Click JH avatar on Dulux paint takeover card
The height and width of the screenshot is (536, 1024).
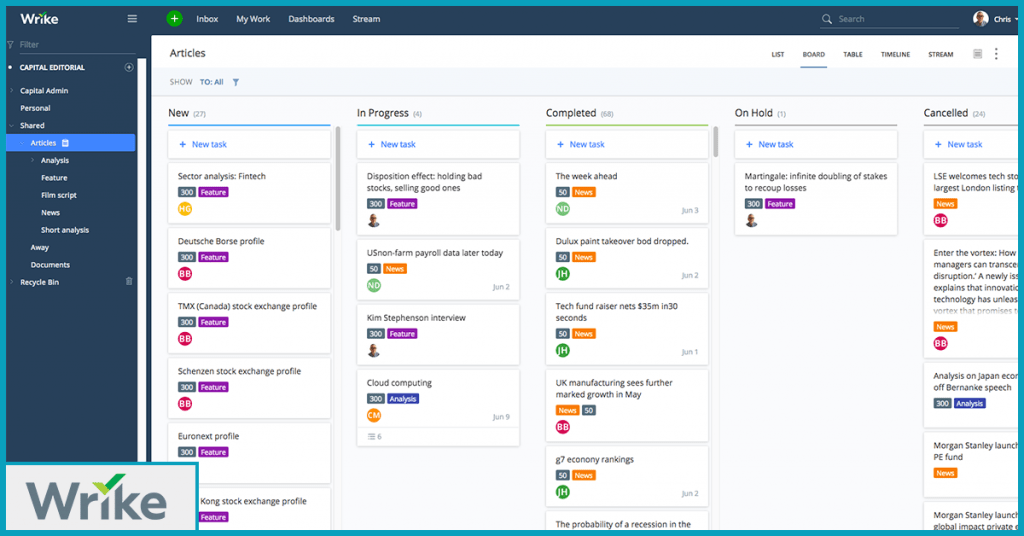click(562, 274)
